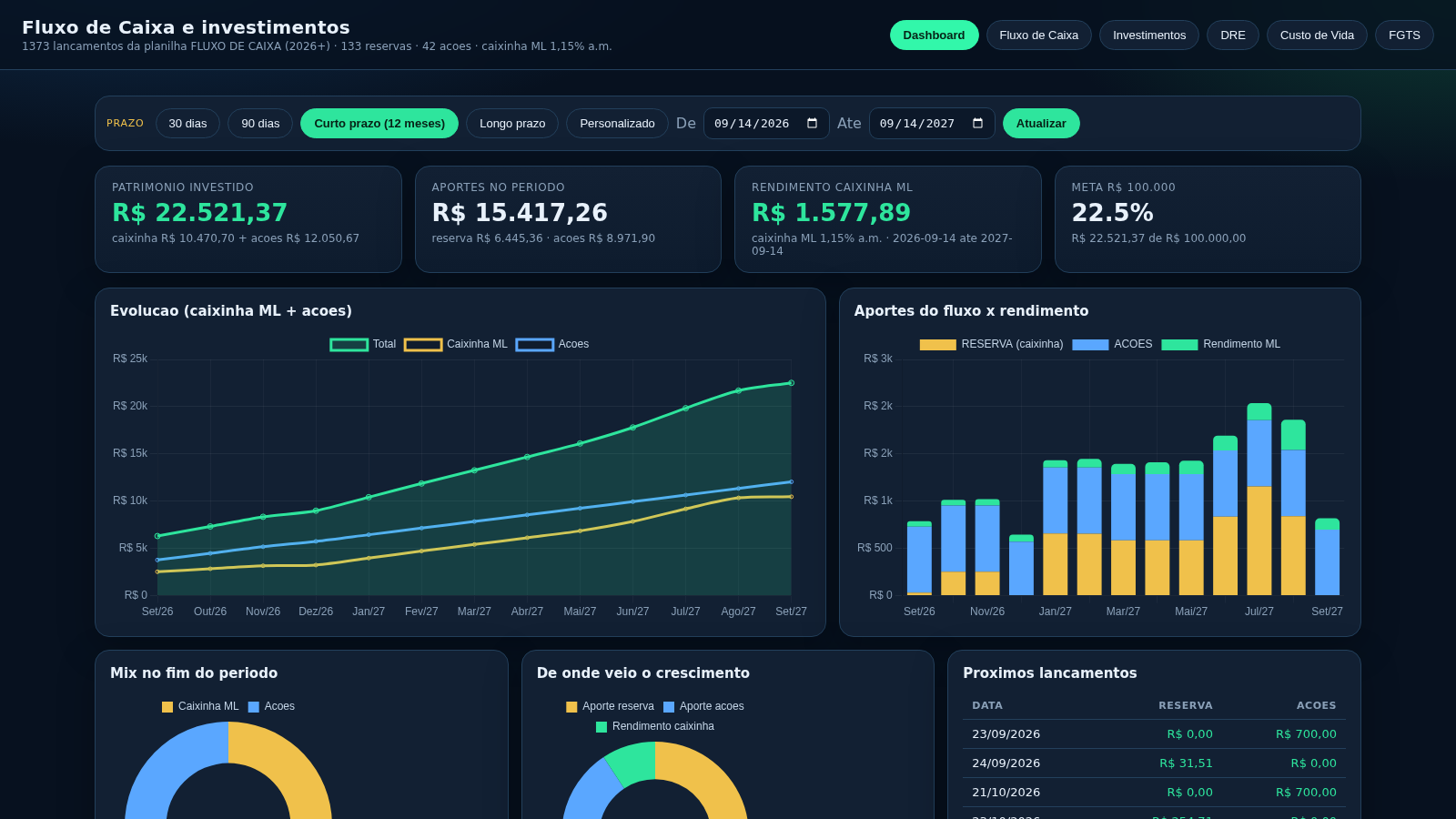Go to the FGTS tab
1456x819 pixels.
coord(1404,35)
